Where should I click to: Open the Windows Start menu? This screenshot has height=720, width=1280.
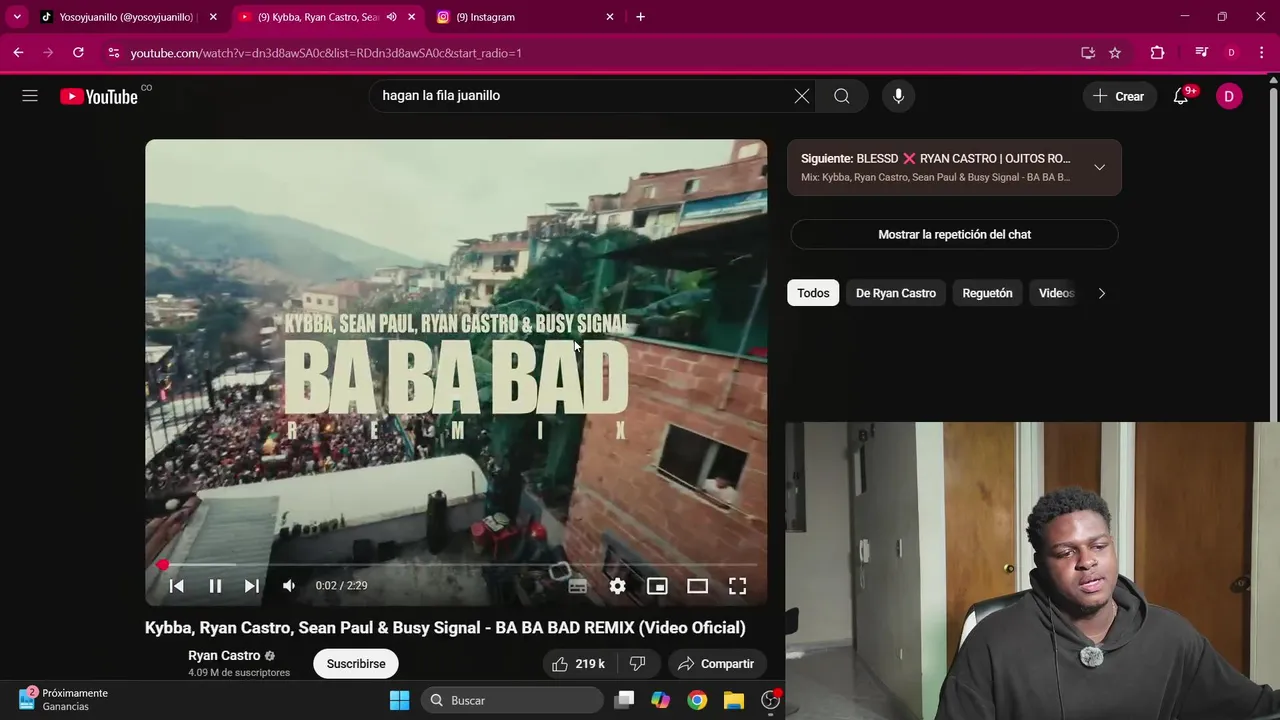click(399, 700)
